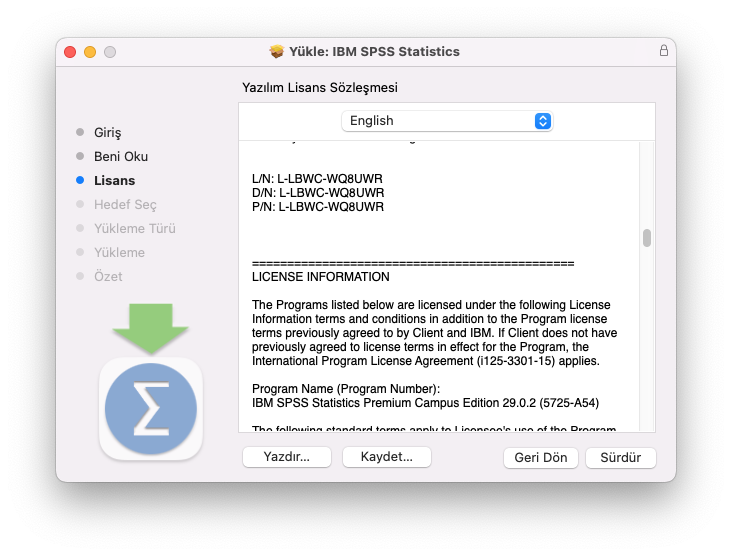Minimize the installer with yellow button

90,52
